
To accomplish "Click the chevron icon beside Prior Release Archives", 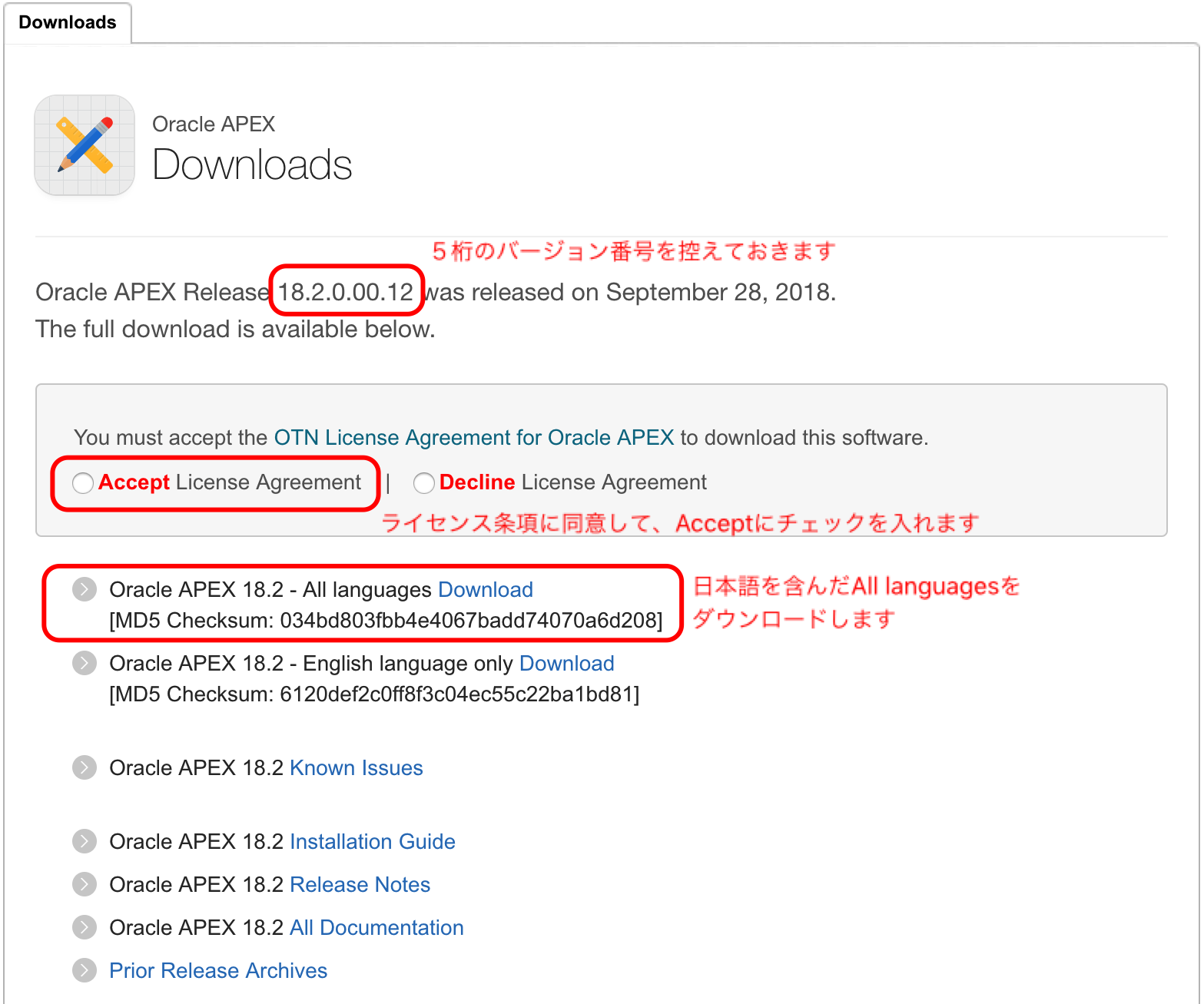I will 85,970.
